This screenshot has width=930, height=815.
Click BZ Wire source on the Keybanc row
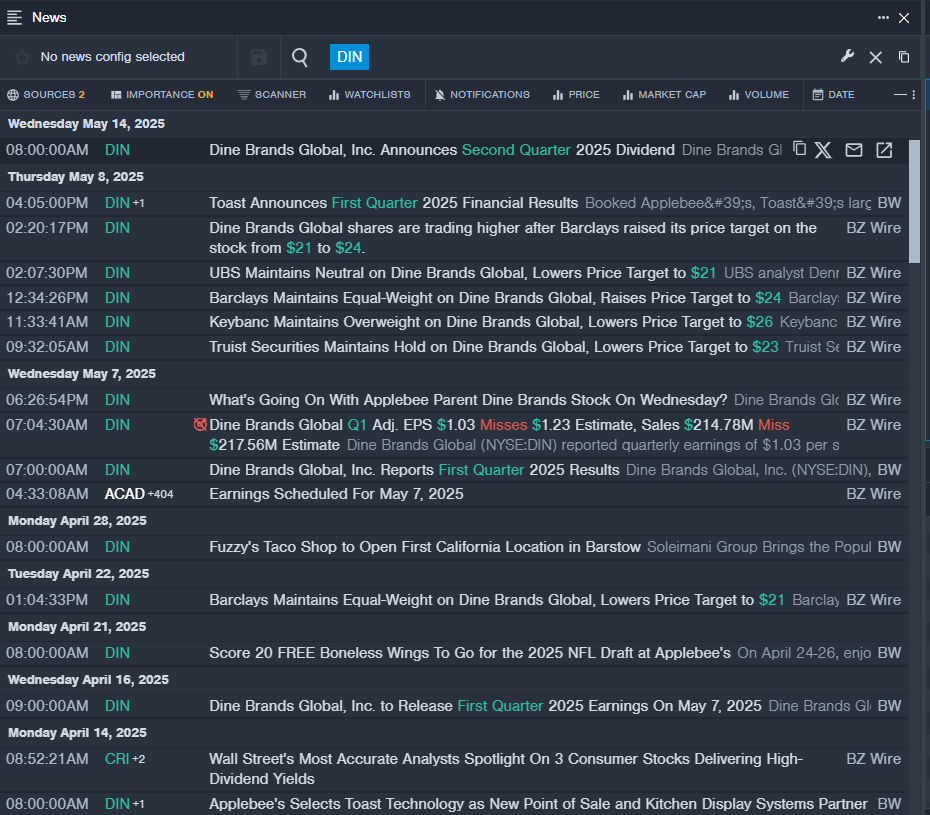point(874,322)
